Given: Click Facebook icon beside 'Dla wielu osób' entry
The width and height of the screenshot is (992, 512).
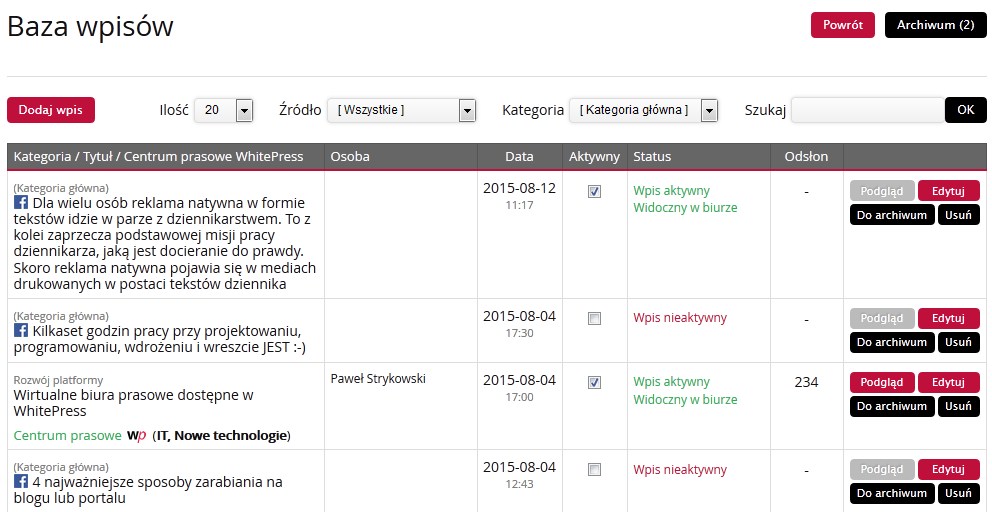Looking at the screenshot, I should [20, 202].
